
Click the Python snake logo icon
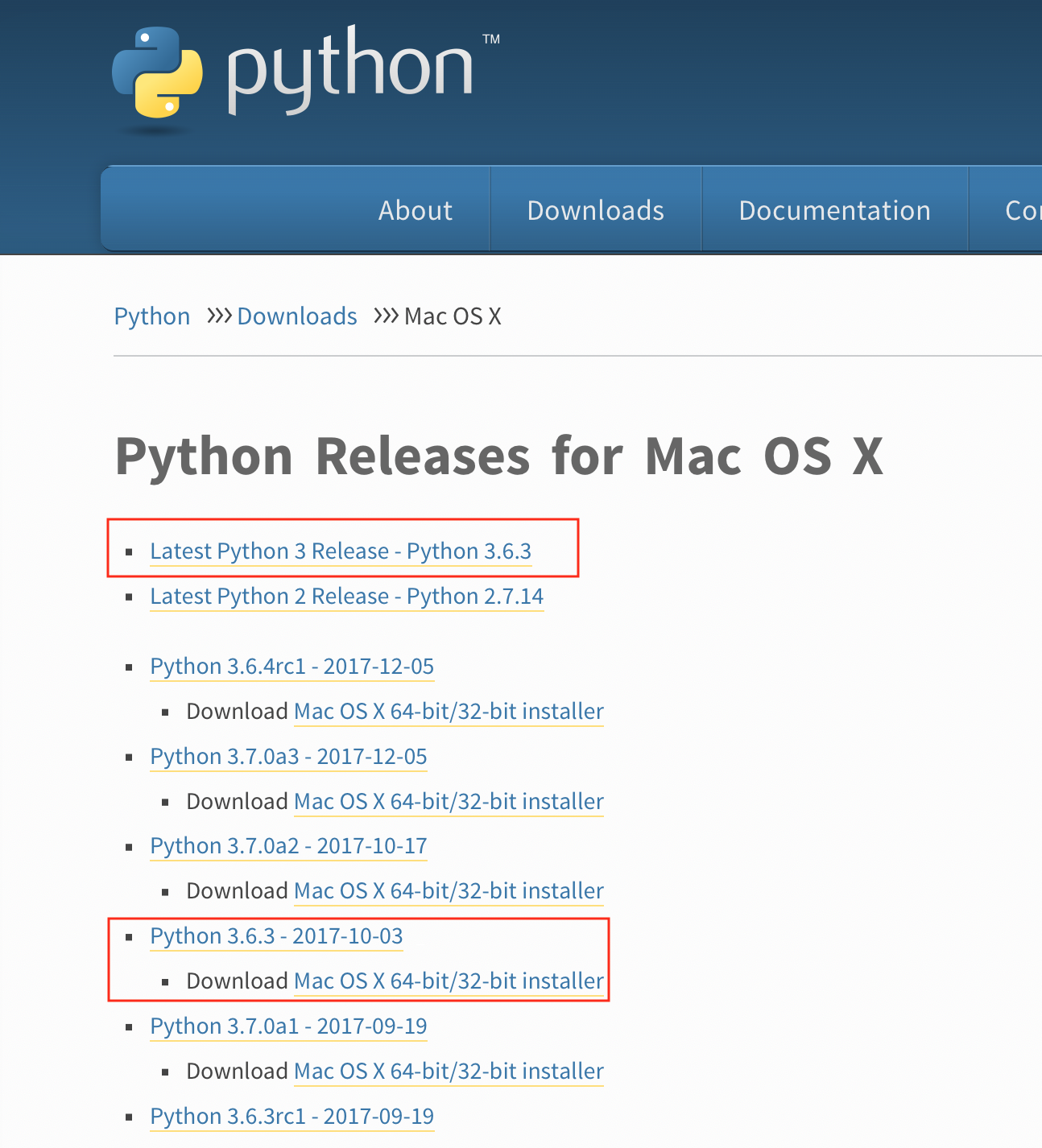[157, 72]
